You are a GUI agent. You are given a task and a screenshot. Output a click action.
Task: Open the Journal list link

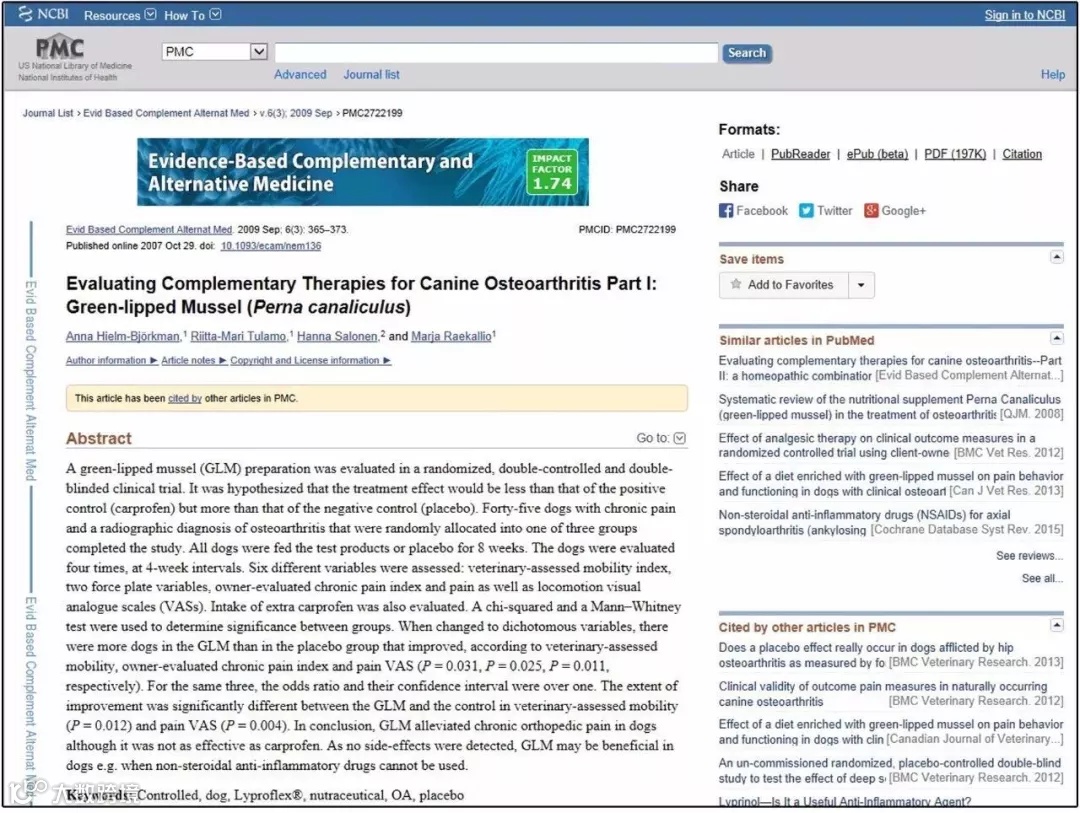371,74
